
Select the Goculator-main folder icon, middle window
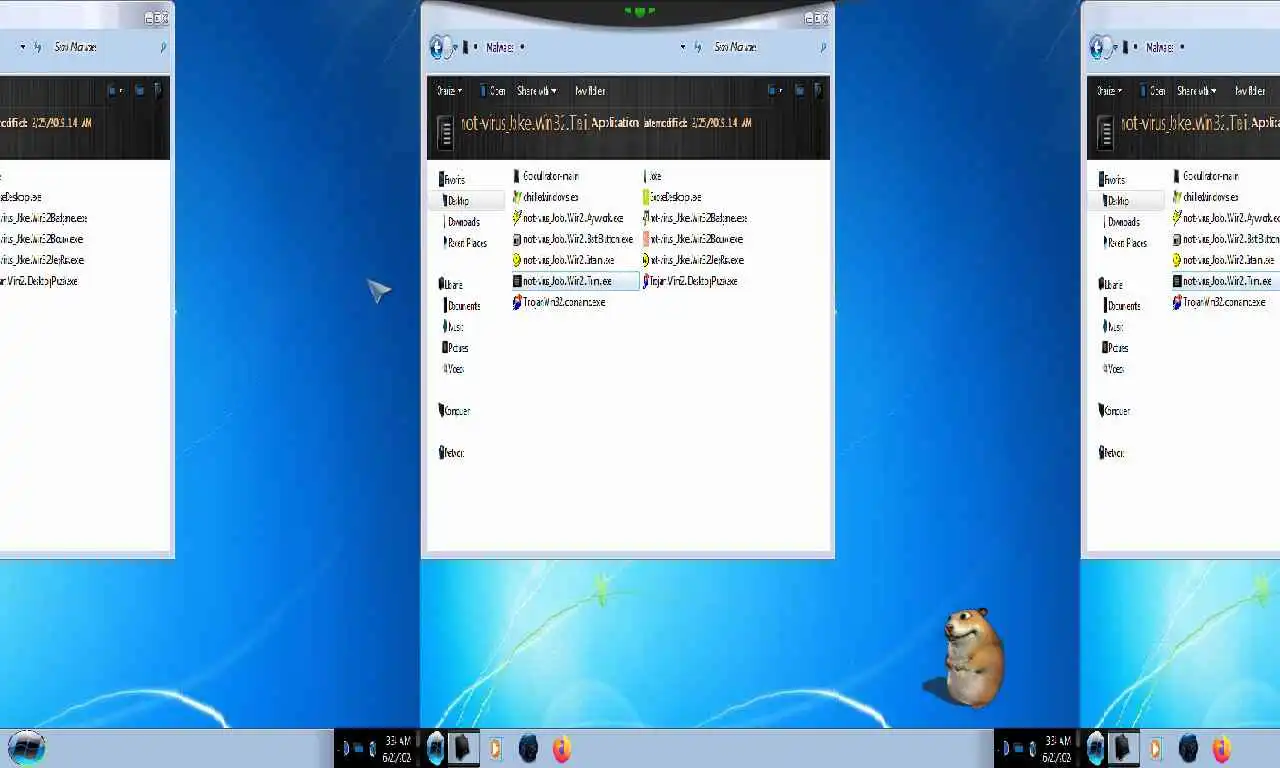point(517,176)
